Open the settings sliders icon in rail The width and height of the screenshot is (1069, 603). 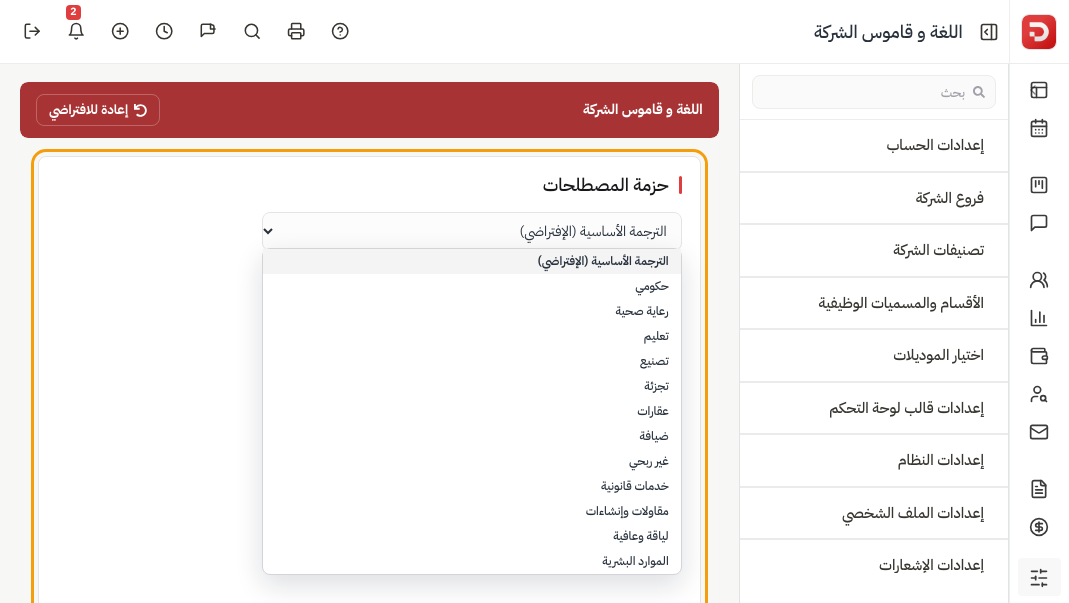1038,578
